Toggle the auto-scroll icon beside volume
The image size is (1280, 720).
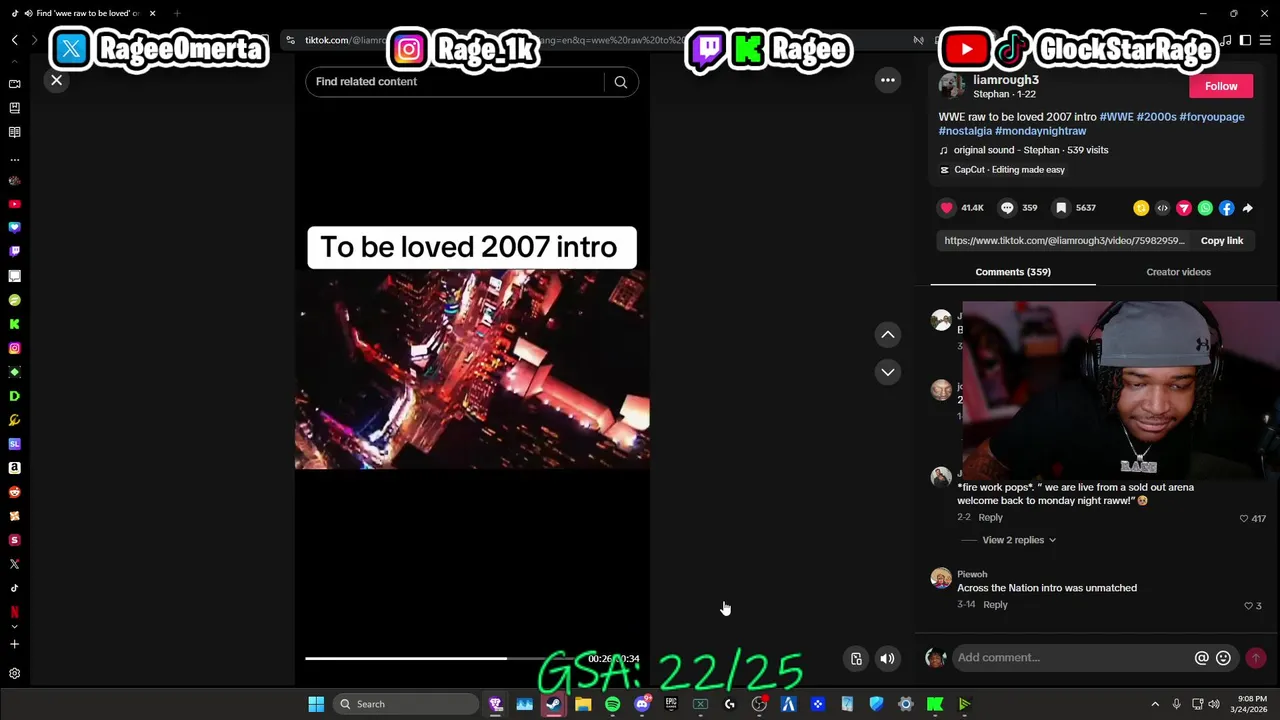tap(856, 659)
